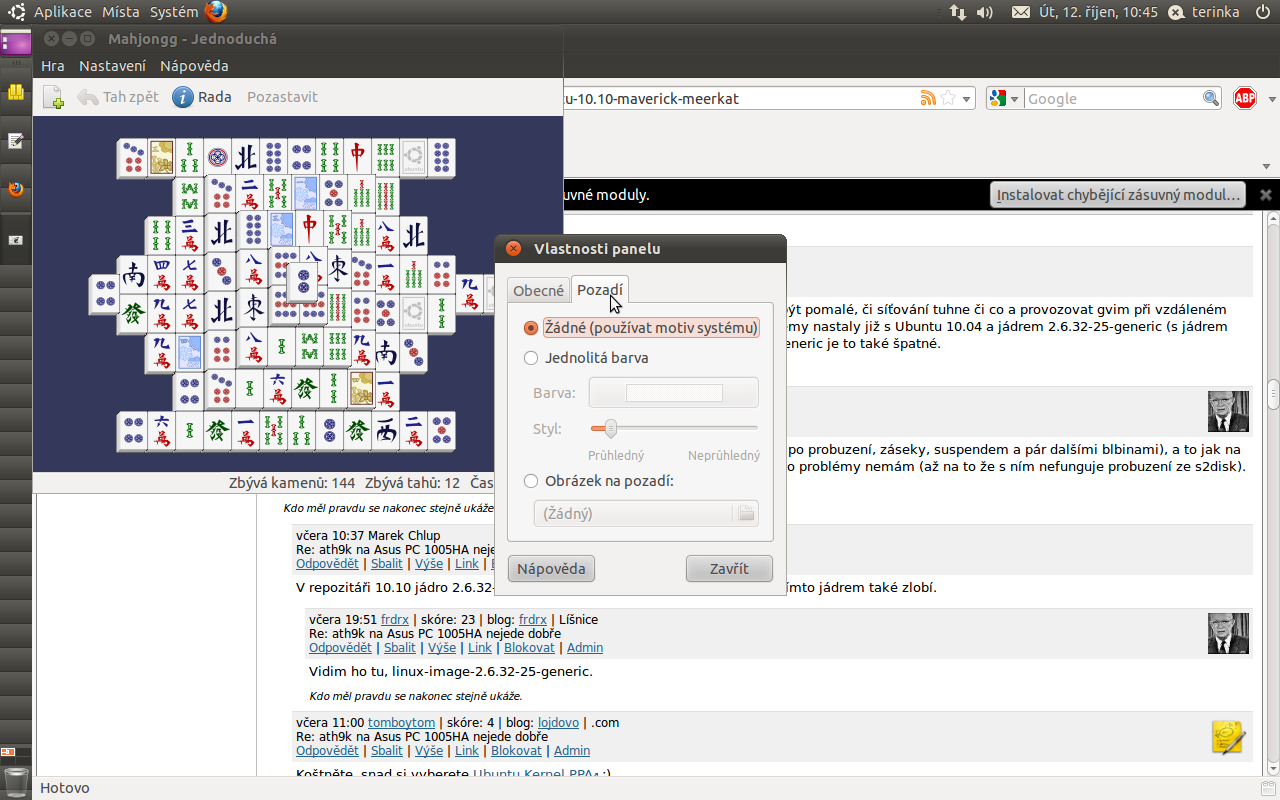
Task: Bookmark page with the star icon
Action: tap(948, 98)
